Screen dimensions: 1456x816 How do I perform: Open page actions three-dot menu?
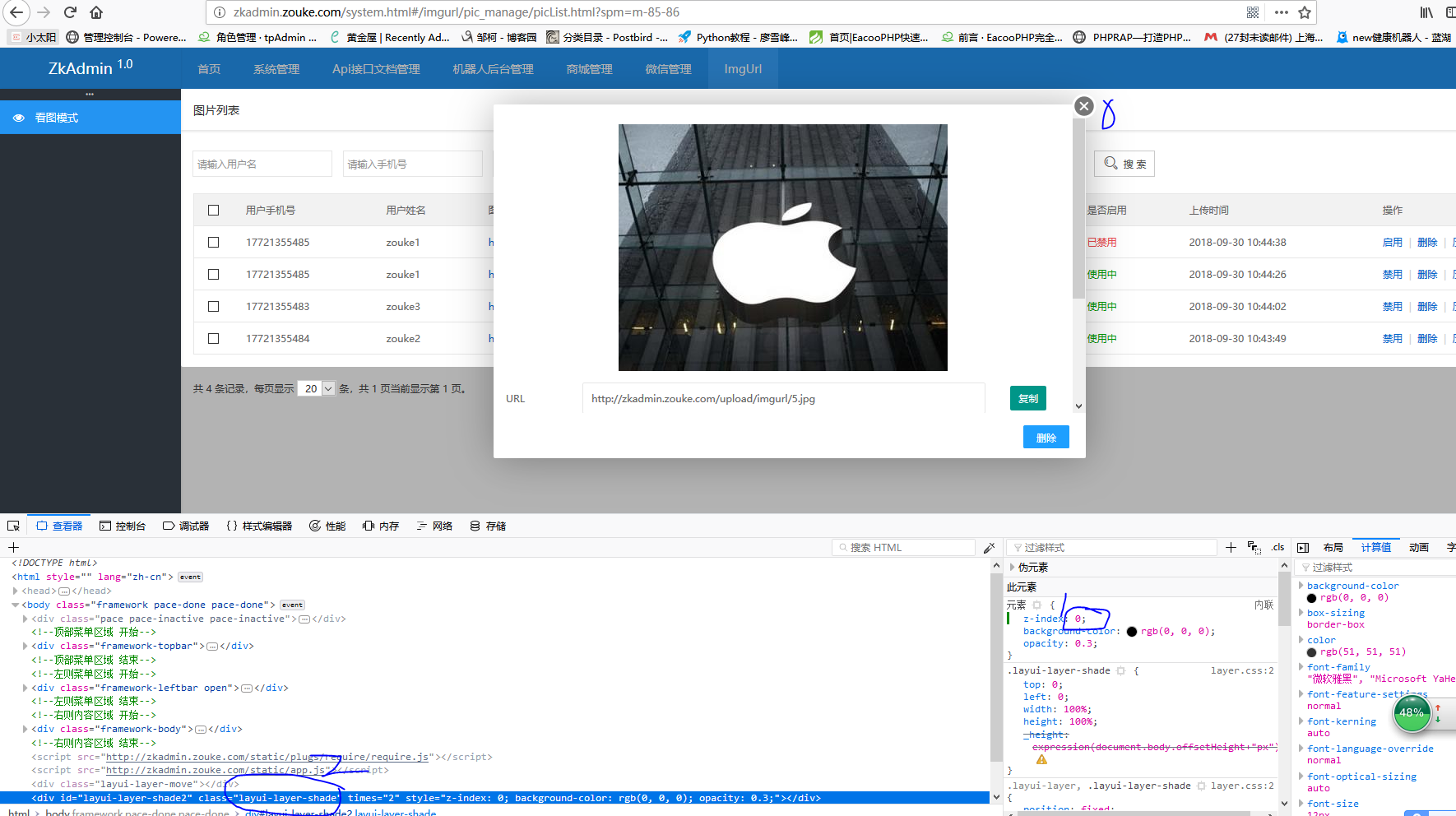pos(1281,12)
